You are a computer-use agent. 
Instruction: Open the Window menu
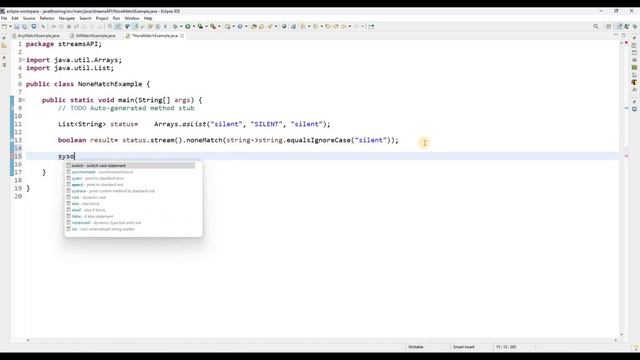point(132,18)
